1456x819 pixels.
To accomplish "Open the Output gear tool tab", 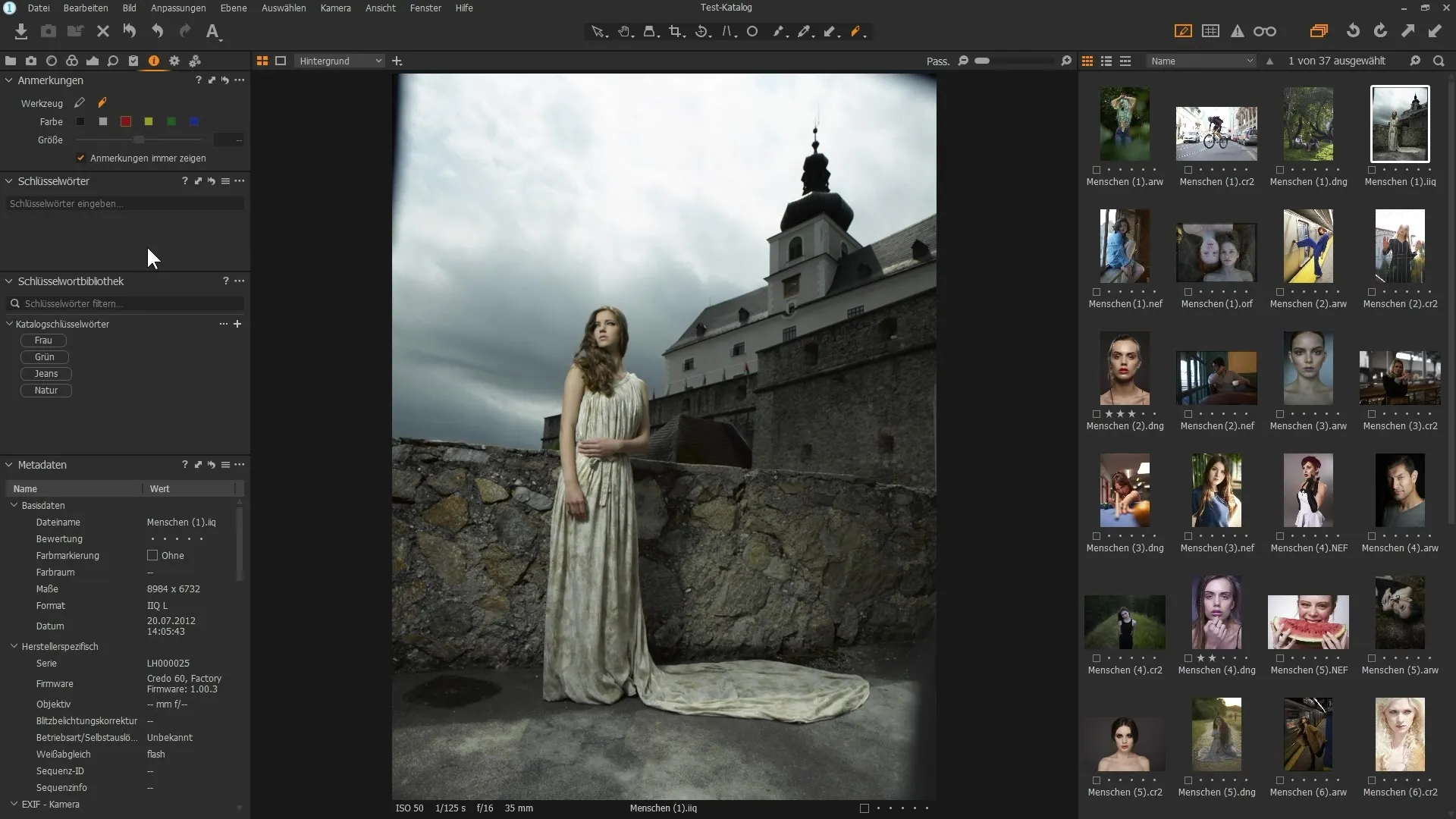I will point(174,61).
